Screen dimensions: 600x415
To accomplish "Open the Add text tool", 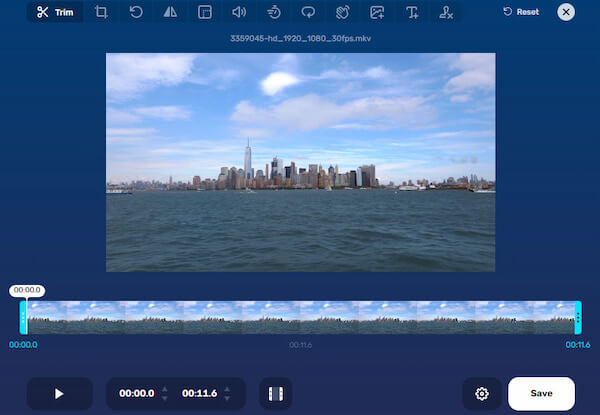I will 411,13.
